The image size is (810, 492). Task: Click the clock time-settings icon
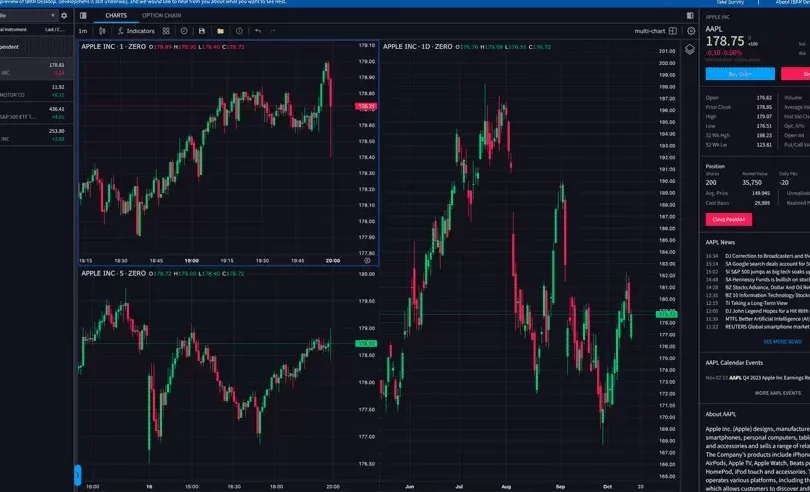[184, 31]
